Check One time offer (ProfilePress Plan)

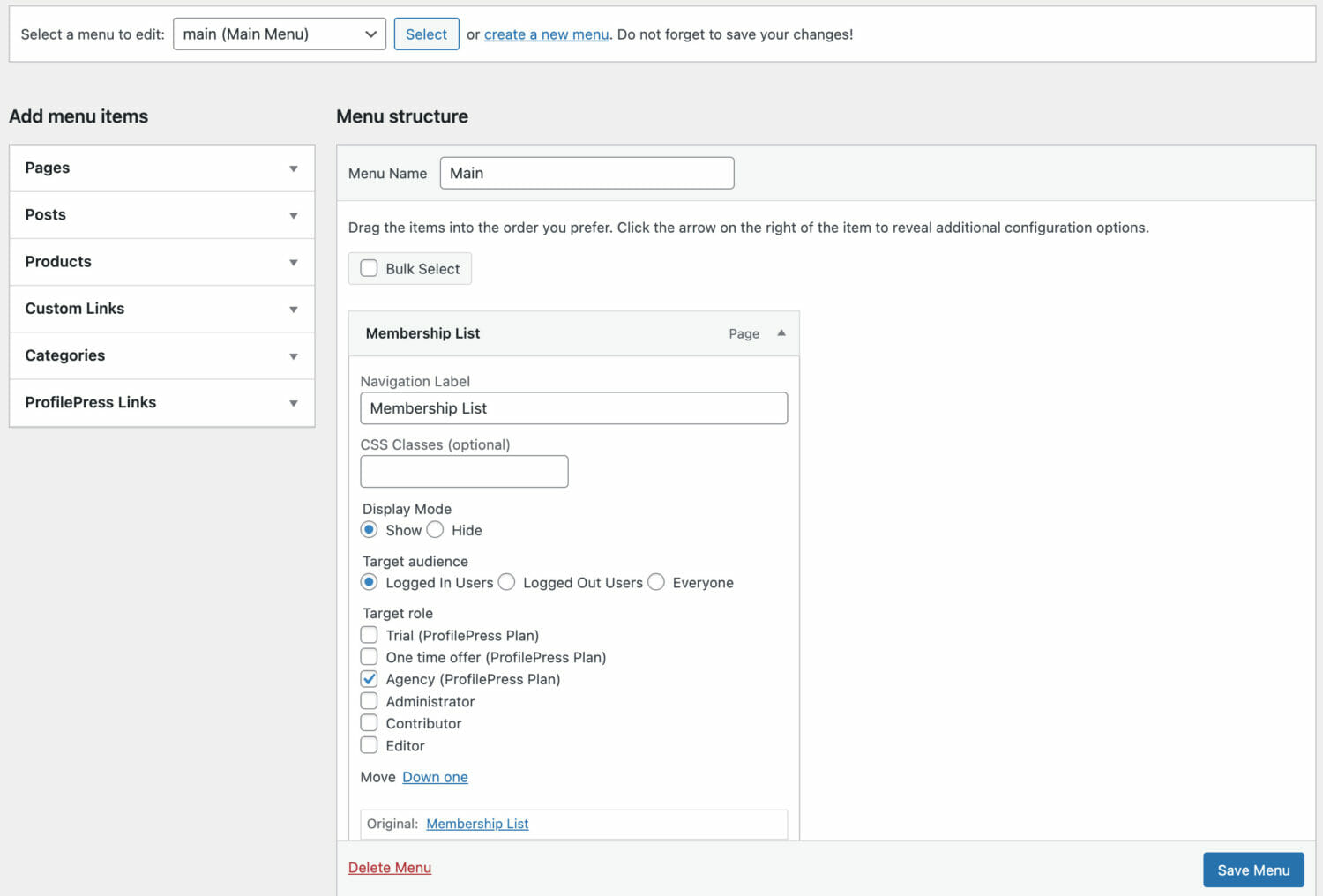[369, 657]
